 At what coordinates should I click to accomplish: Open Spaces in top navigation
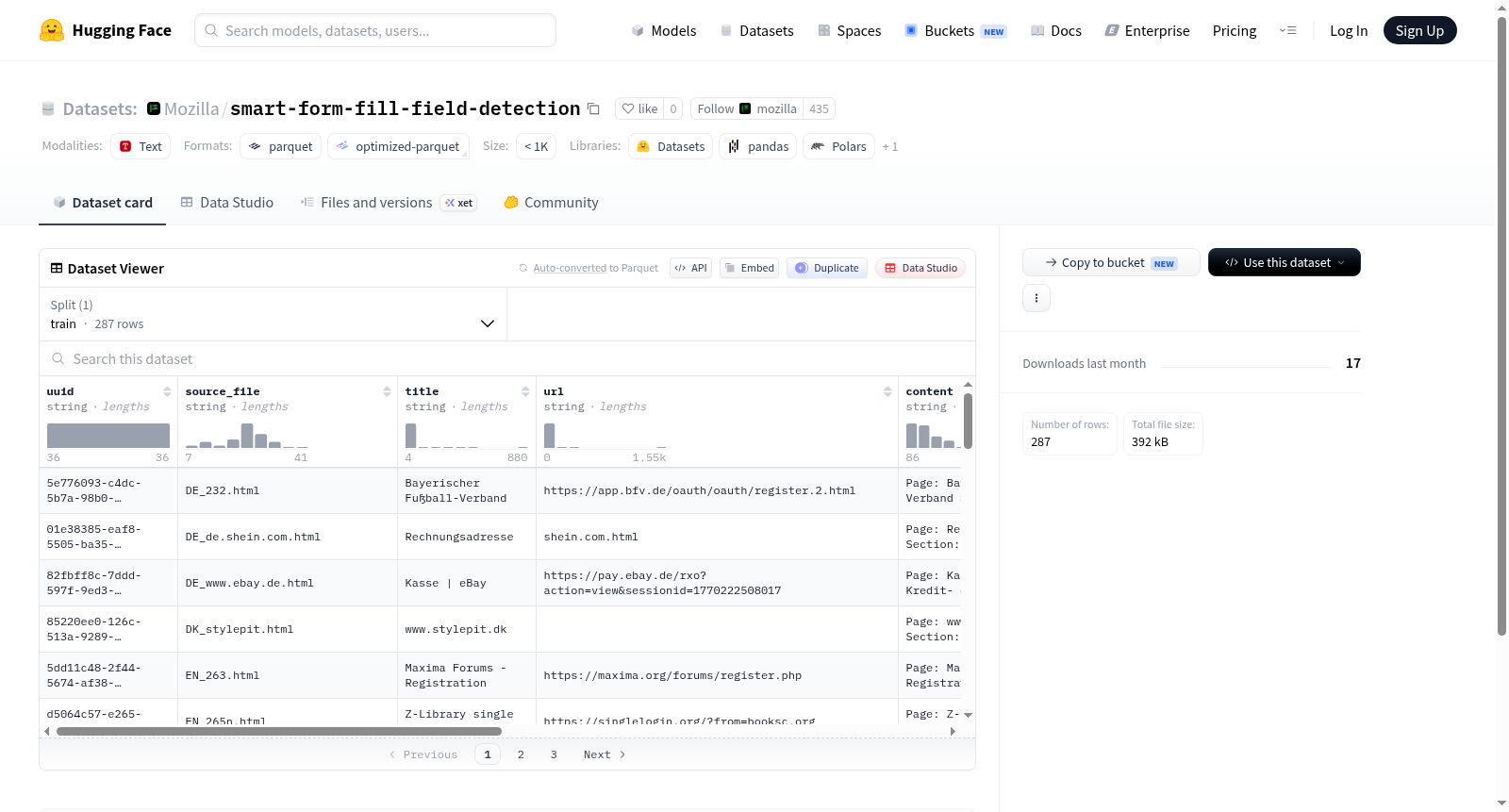(x=849, y=30)
